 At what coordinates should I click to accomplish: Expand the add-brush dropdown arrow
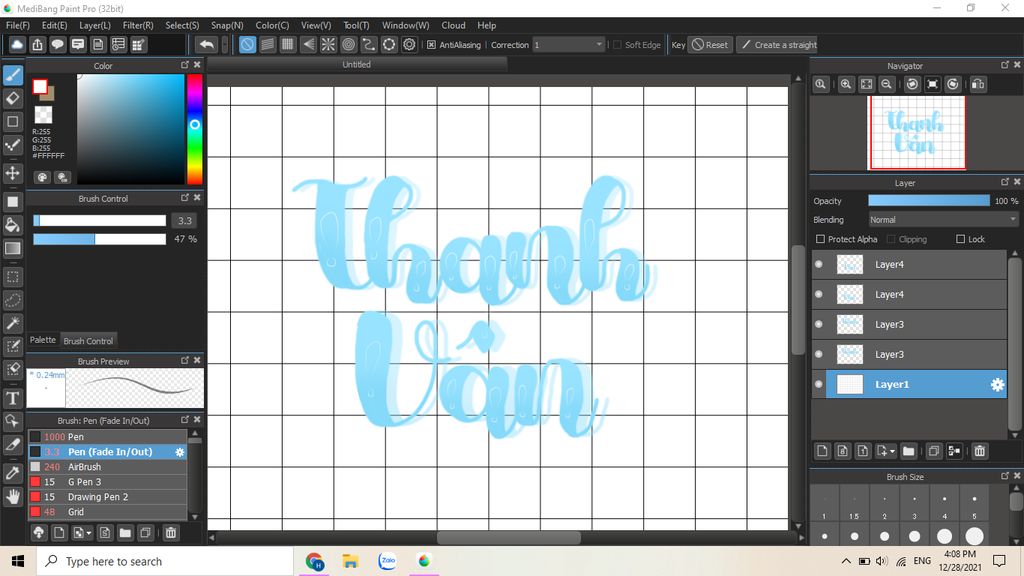pyautogui.click(x=89, y=534)
